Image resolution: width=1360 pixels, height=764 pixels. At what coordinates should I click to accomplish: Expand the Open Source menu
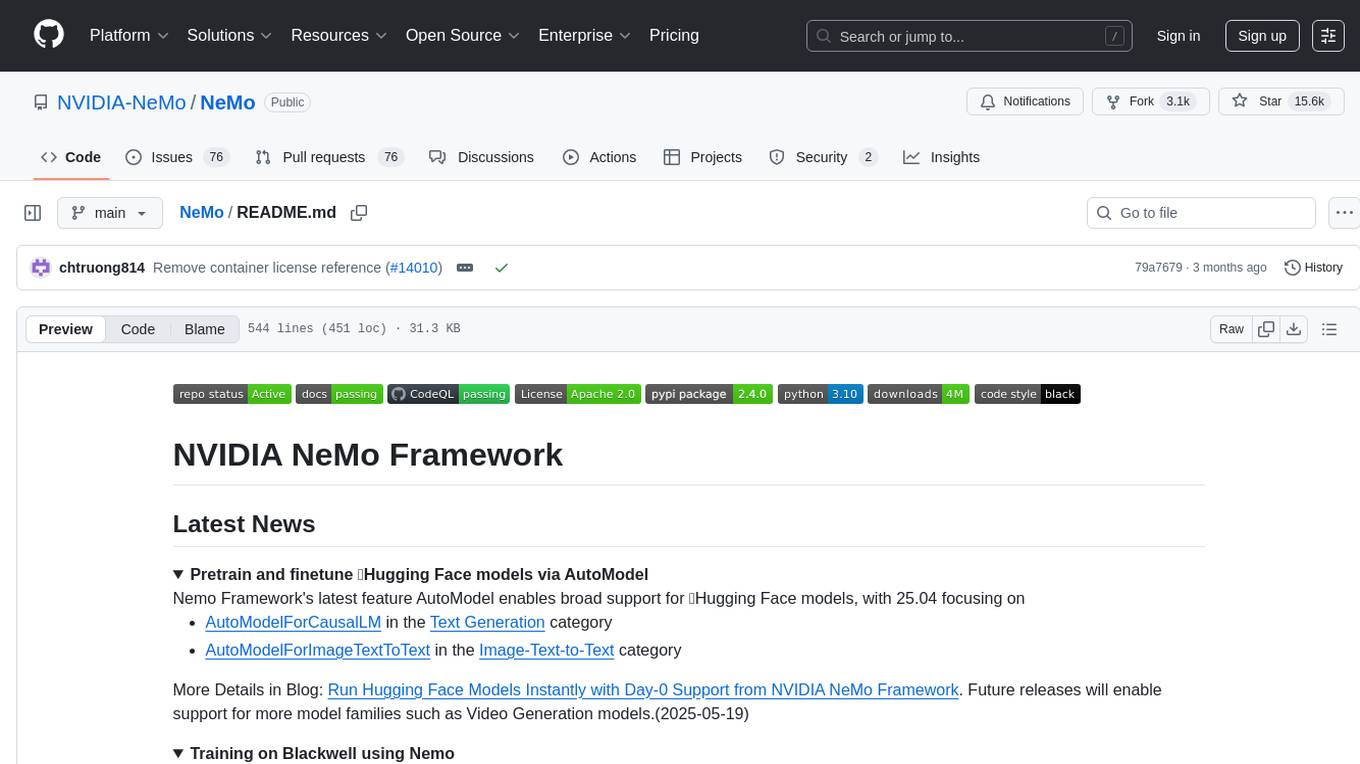click(x=462, y=35)
